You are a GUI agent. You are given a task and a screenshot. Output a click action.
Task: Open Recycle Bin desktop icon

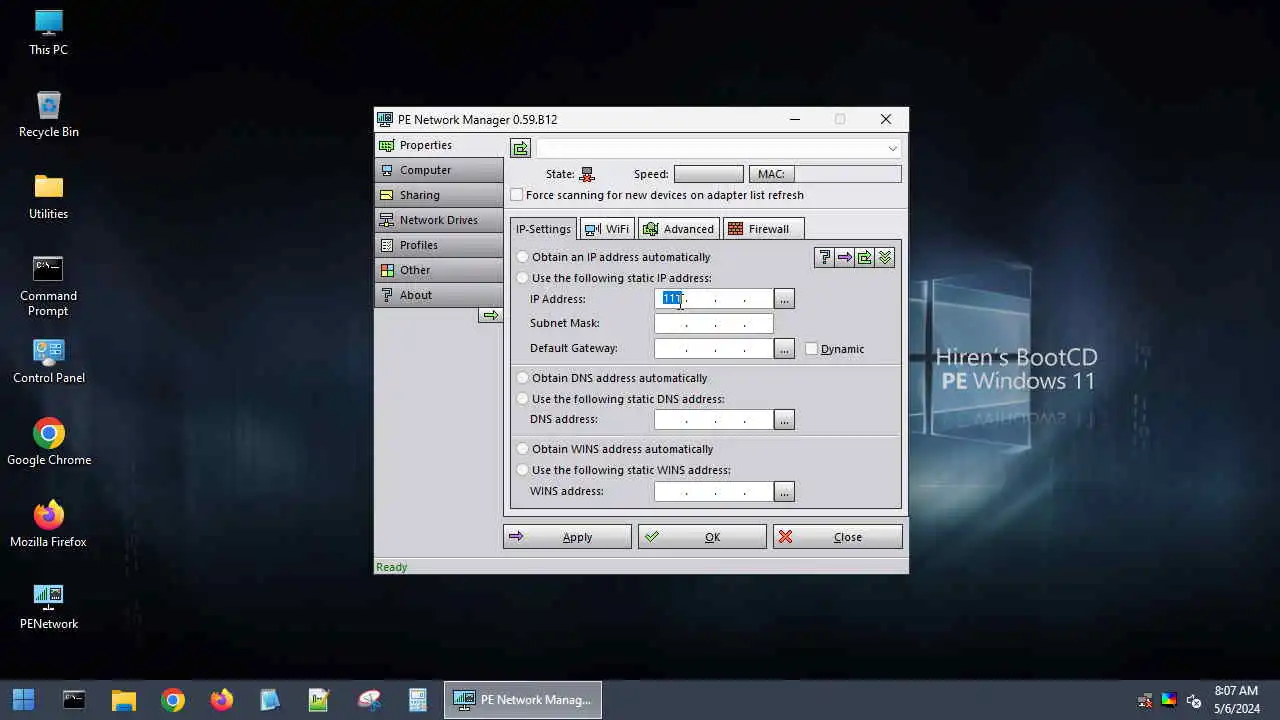48,114
